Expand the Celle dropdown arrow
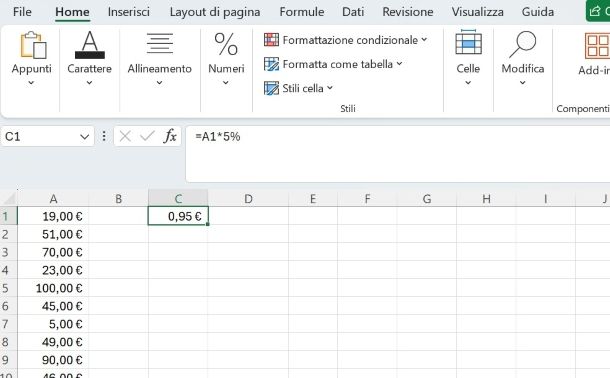The height and width of the screenshot is (378, 610). (468, 82)
